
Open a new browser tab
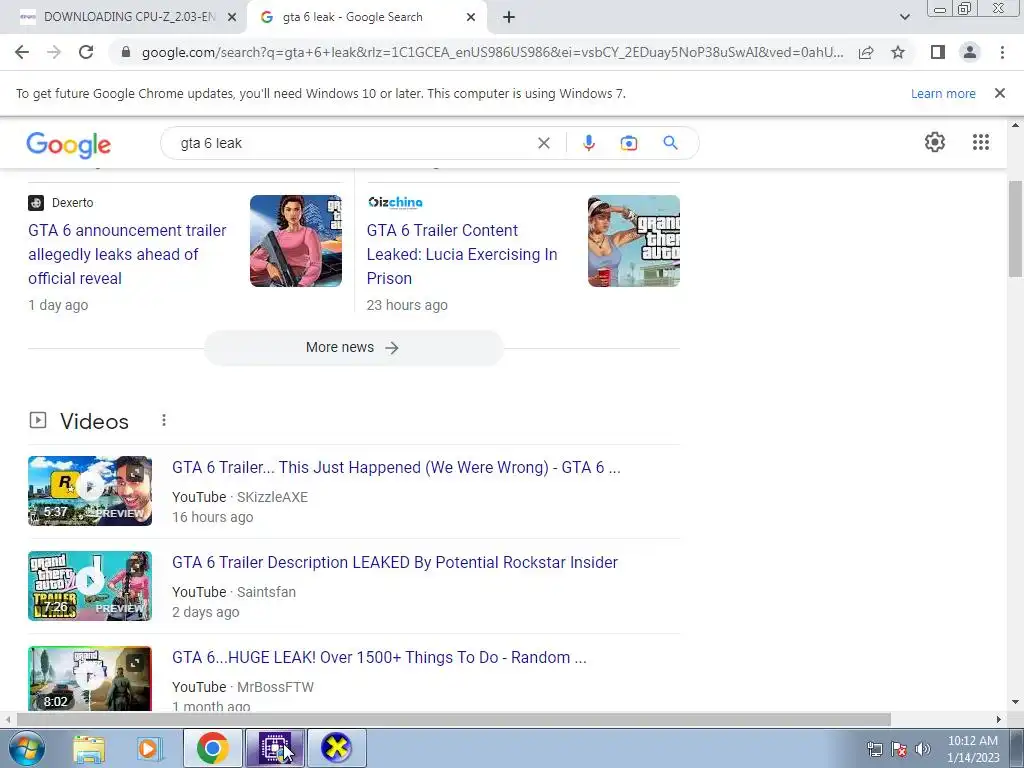tap(509, 17)
